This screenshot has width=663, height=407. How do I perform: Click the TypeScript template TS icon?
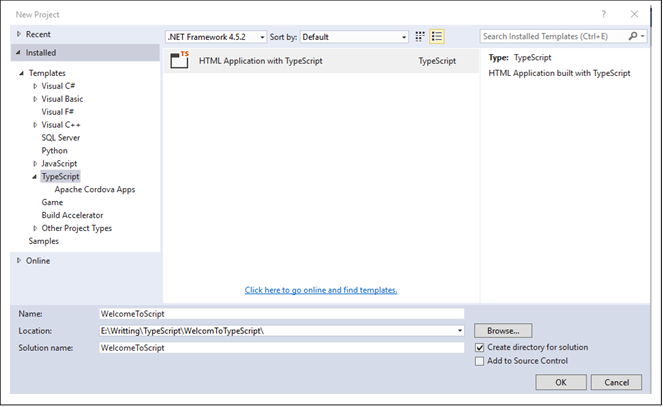(179, 60)
